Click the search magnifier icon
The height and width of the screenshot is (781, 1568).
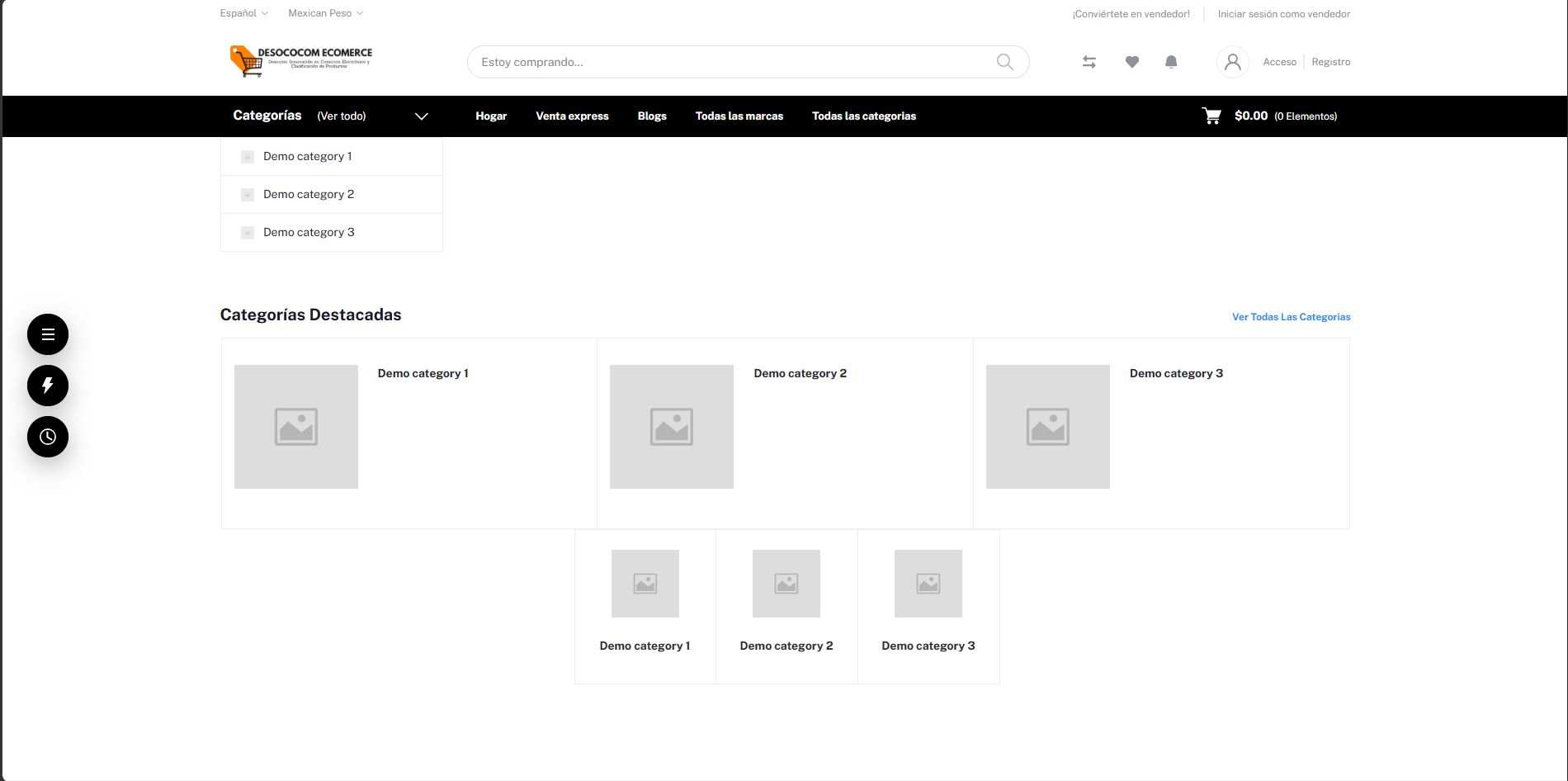point(1004,62)
